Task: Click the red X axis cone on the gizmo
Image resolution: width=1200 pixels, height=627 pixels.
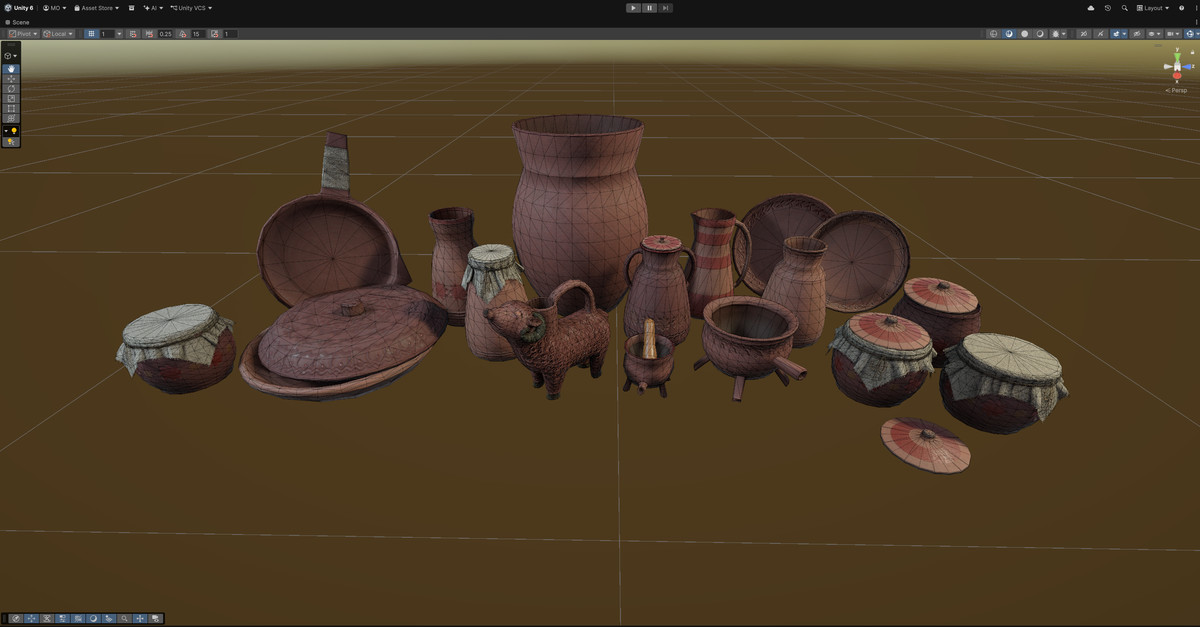Action: tap(1177, 75)
